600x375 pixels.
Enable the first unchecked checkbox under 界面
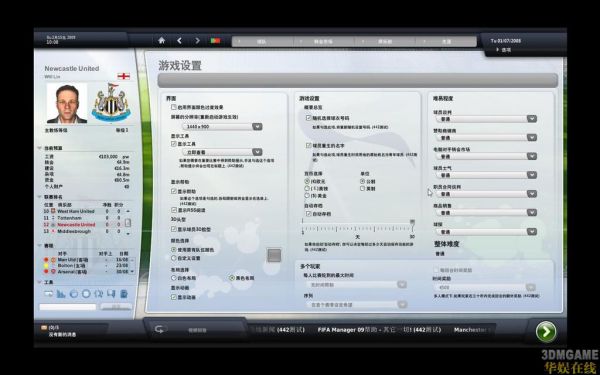[174, 108]
